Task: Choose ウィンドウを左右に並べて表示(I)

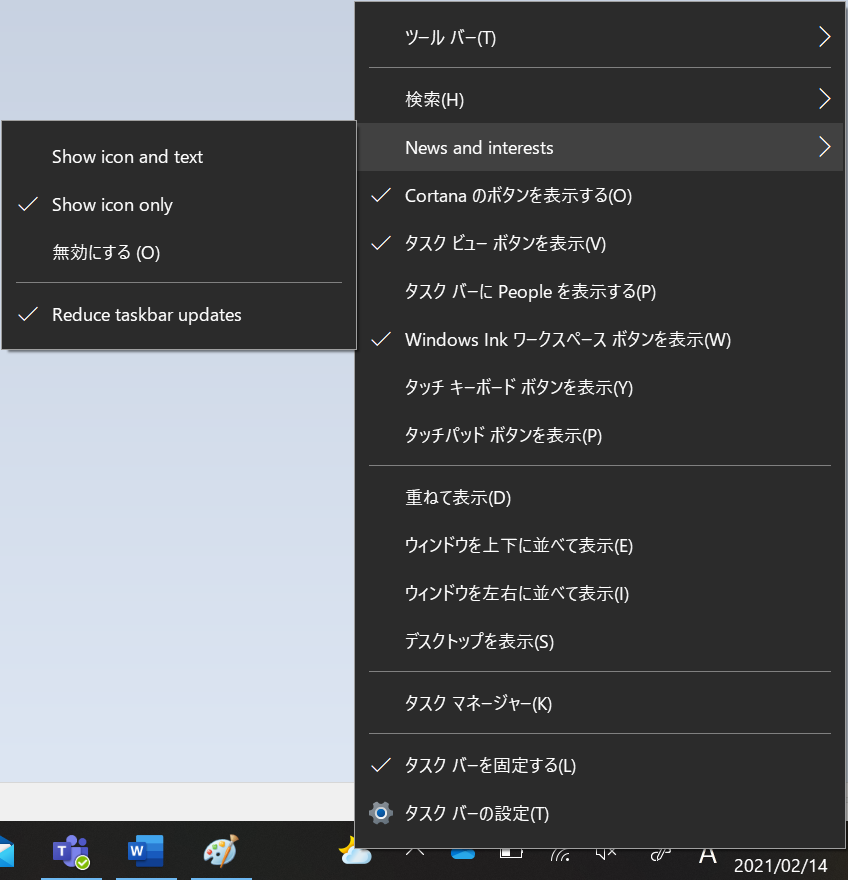Action: (x=600, y=593)
